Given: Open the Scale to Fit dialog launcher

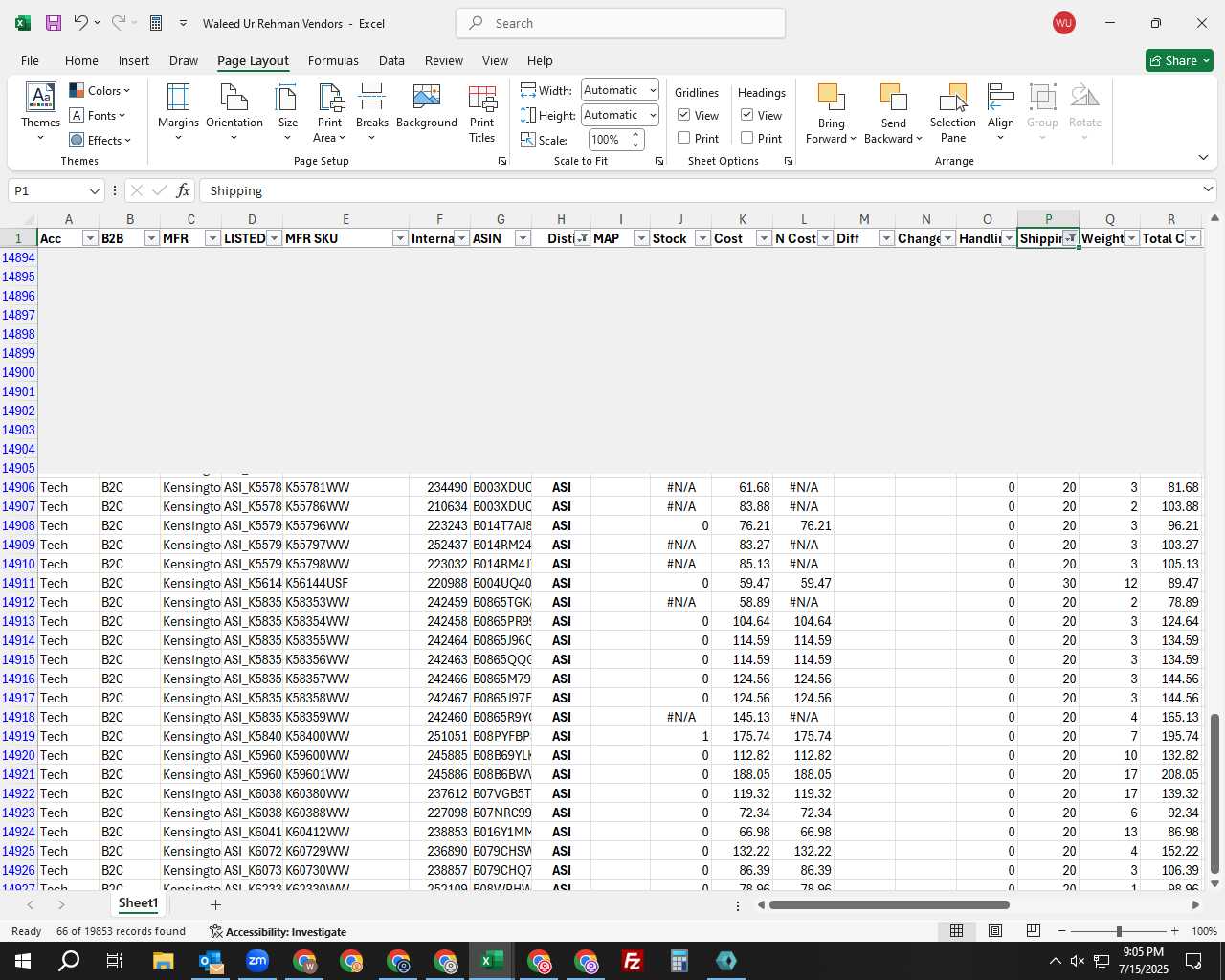Looking at the screenshot, I should [659, 162].
